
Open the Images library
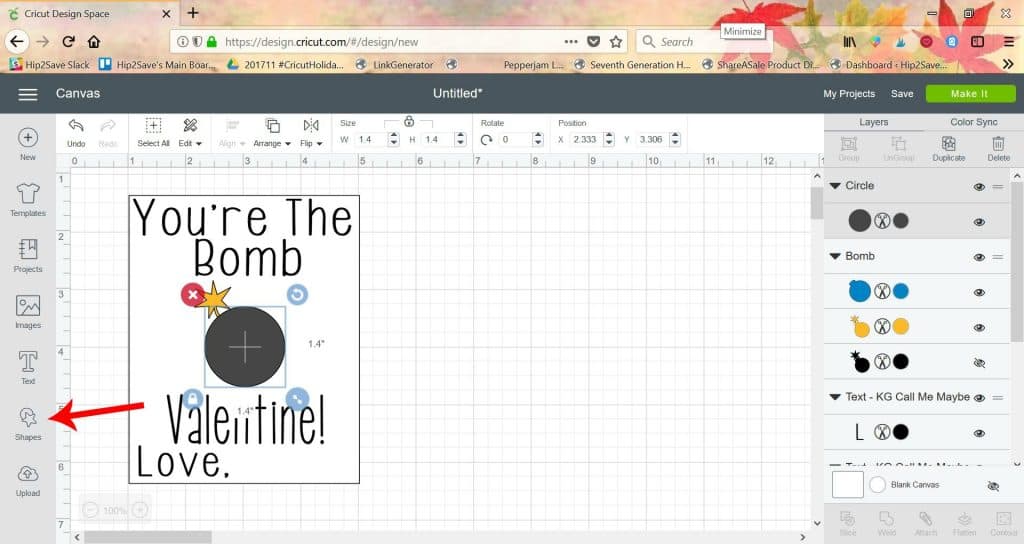click(27, 312)
